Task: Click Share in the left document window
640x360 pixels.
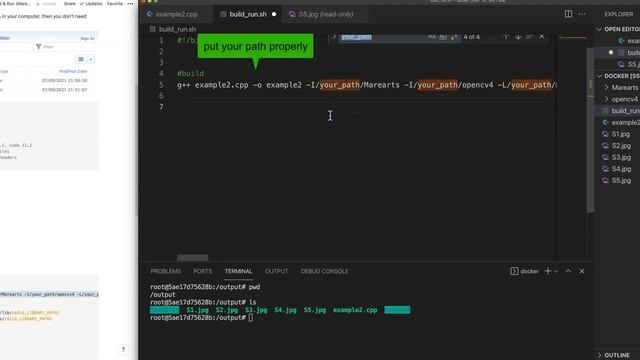Action: (x=69, y=4)
